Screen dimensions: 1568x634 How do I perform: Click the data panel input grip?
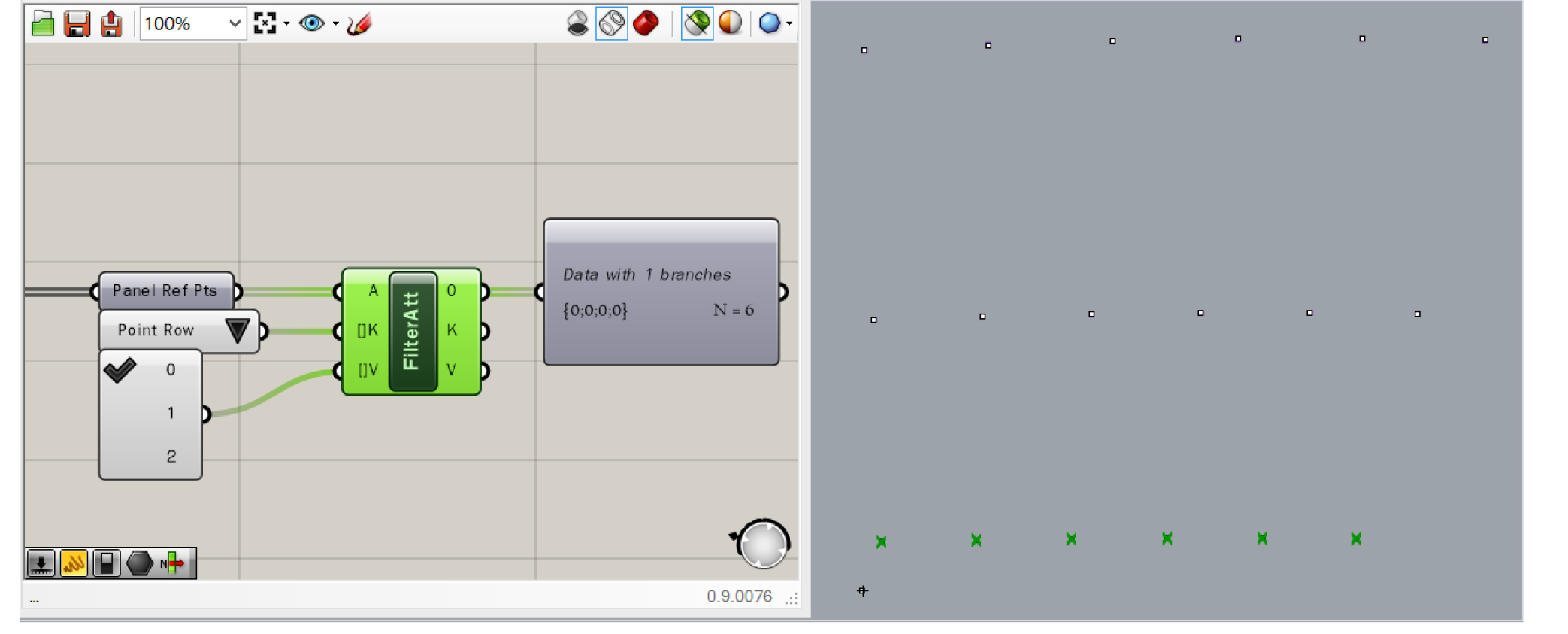pyautogui.click(x=540, y=291)
